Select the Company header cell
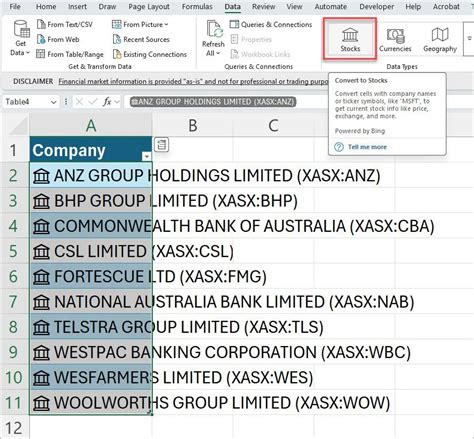Screen dimensions: 474x439 (x=91, y=149)
